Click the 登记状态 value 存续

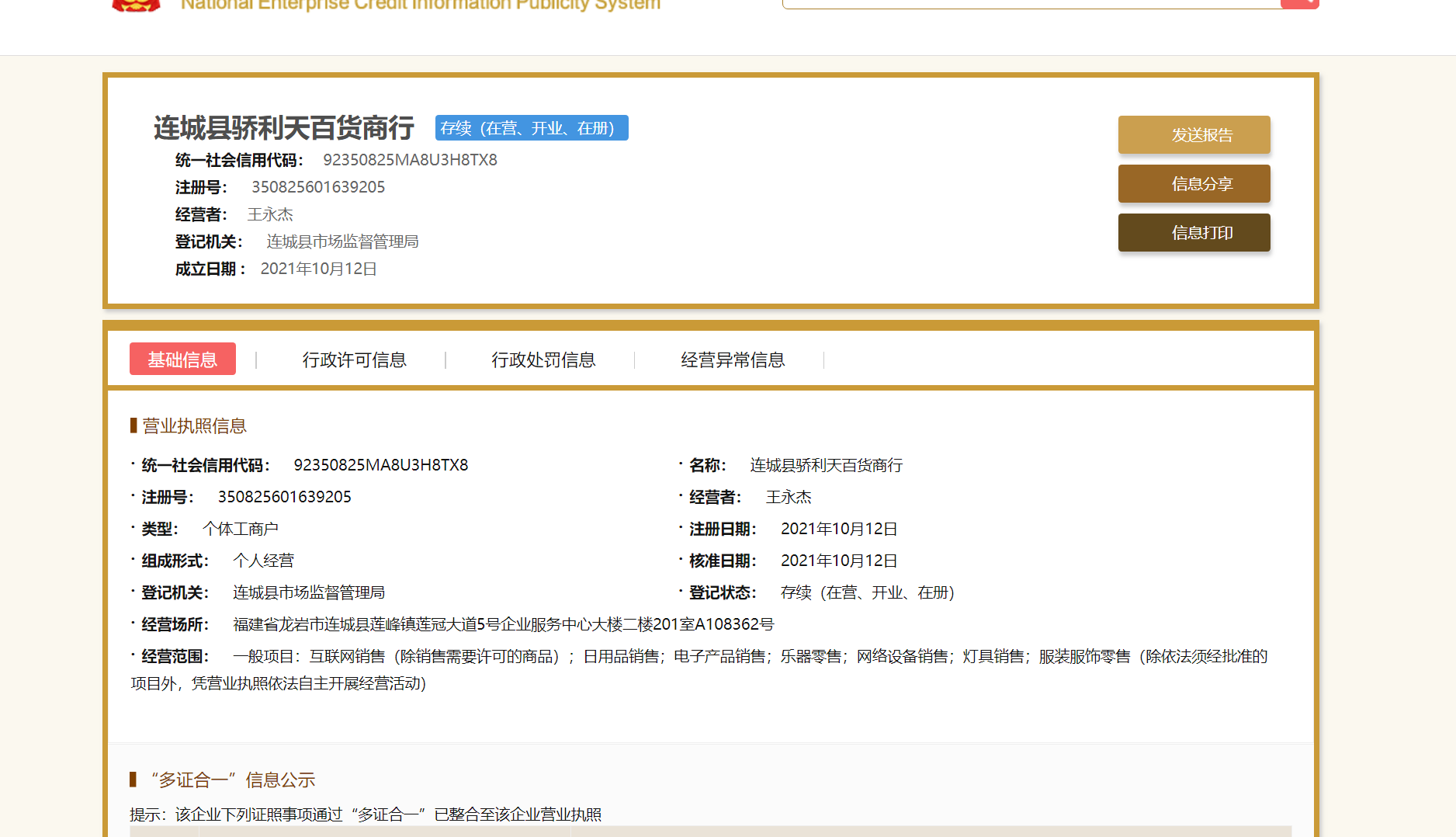pyautogui.click(x=868, y=592)
